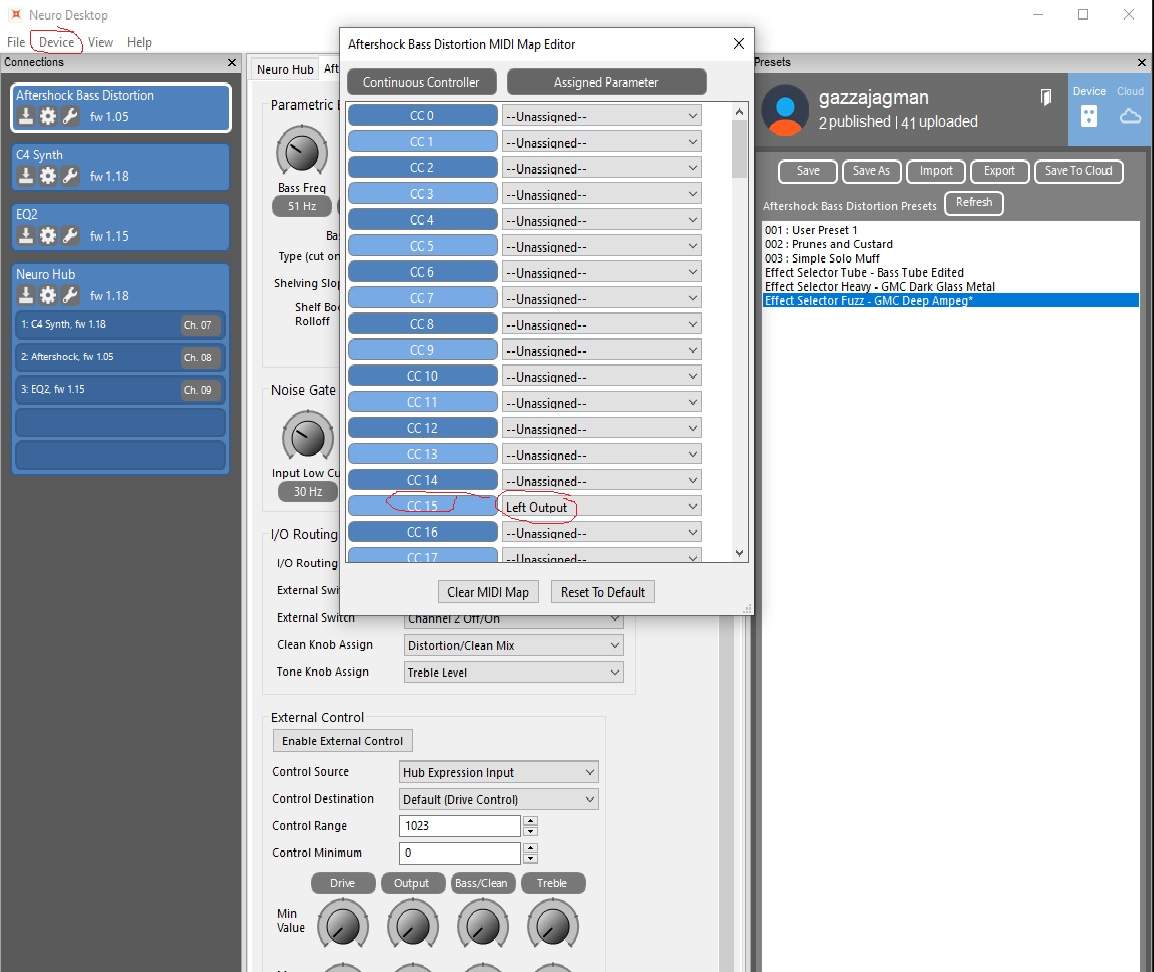Viewport: 1154px width, 972px height.
Task: Toggle the Bass/Clean external control button
Action: [x=481, y=883]
